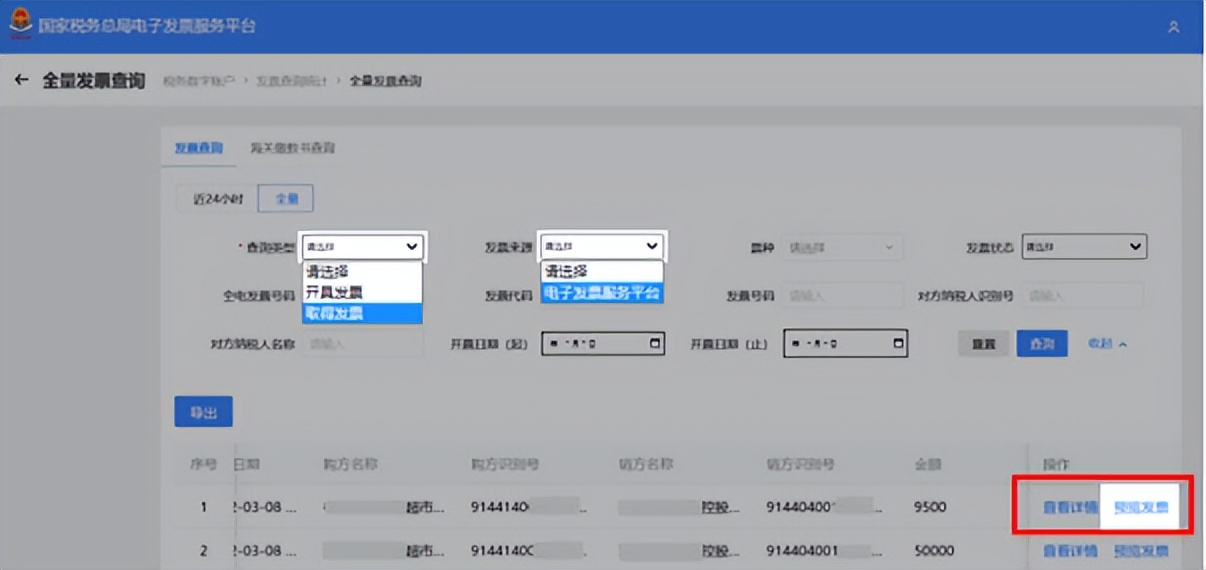Choose 开具发票 option in list
Screen dimensions: 1206x570
click(x=362, y=292)
